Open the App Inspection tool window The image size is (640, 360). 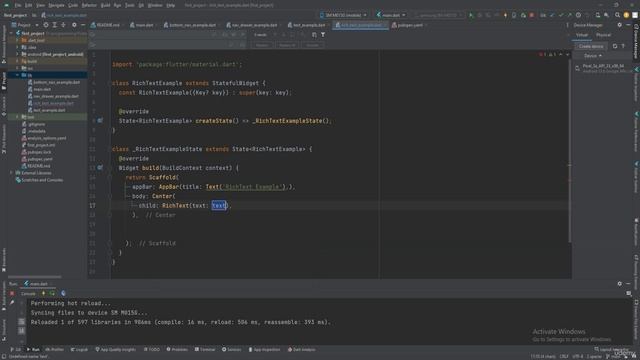pos(264,349)
